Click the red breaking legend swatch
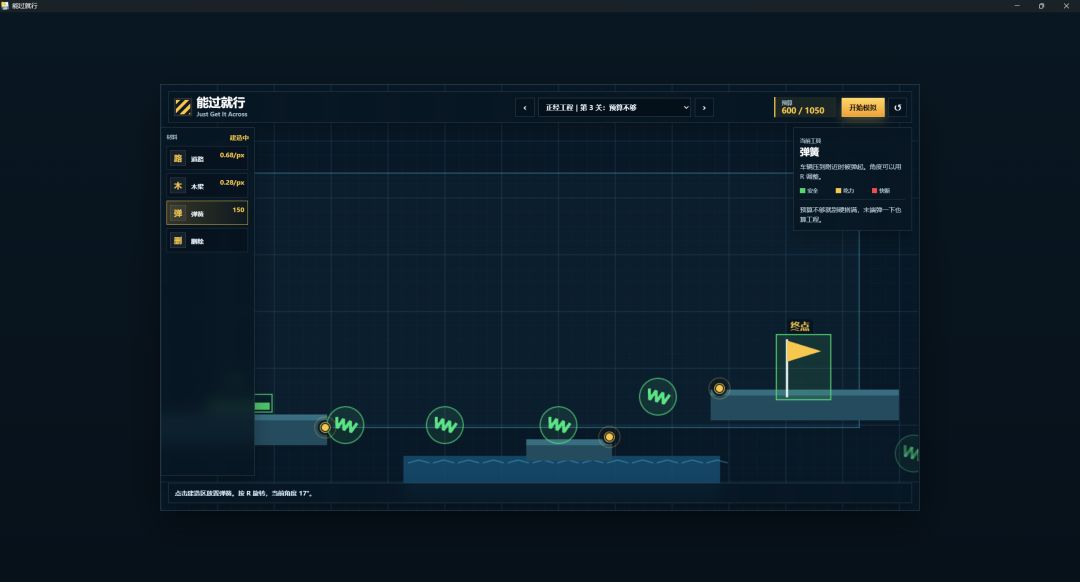 pos(875,191)
